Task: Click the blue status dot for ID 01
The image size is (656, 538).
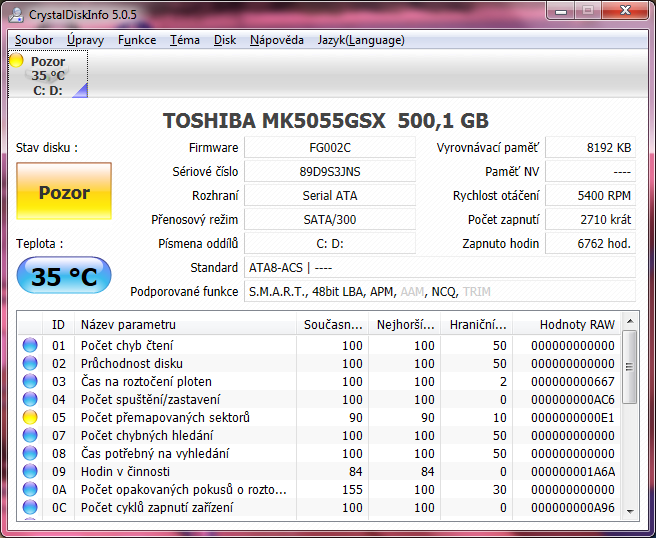Action: point(30,345)
